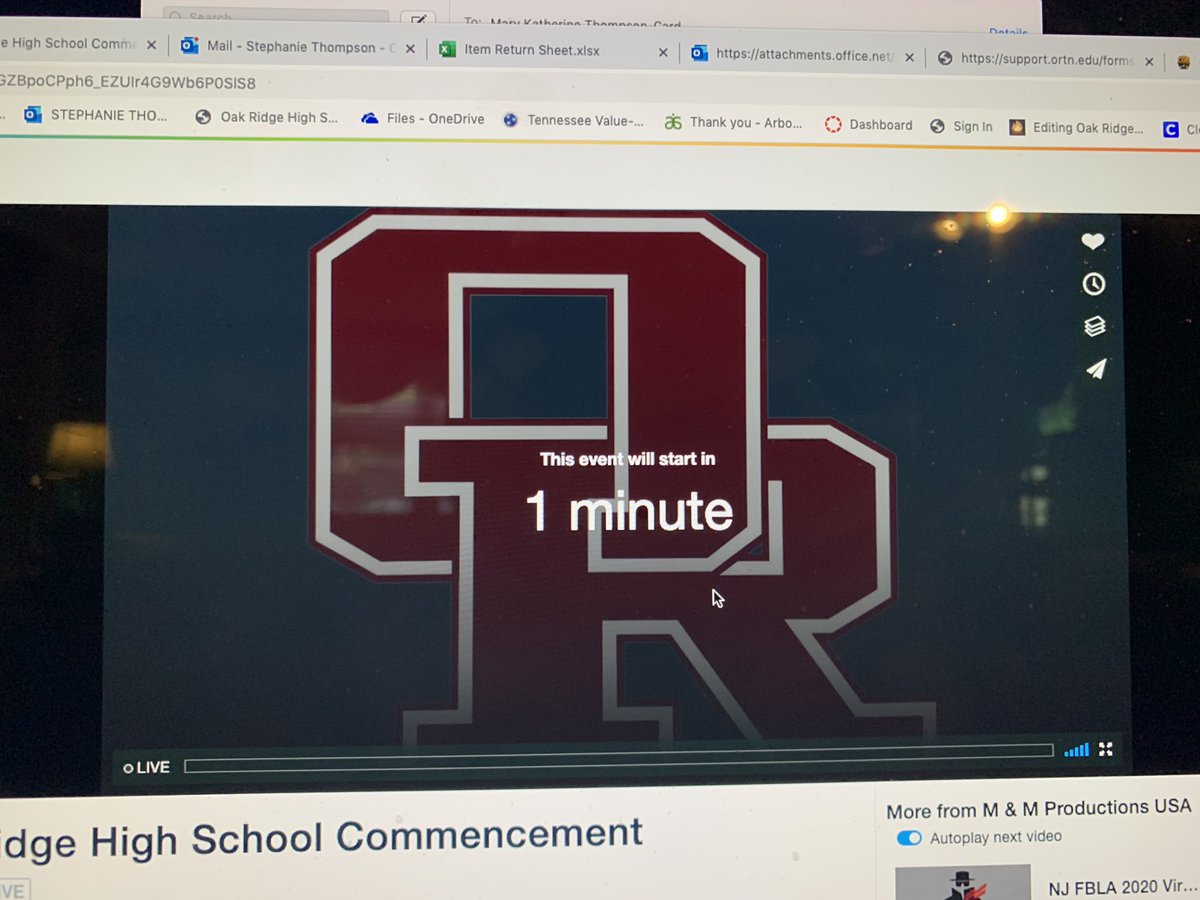Open the Editing Oak Ridge... bookmark
Screen dimensions: 1200x900
1076,128
